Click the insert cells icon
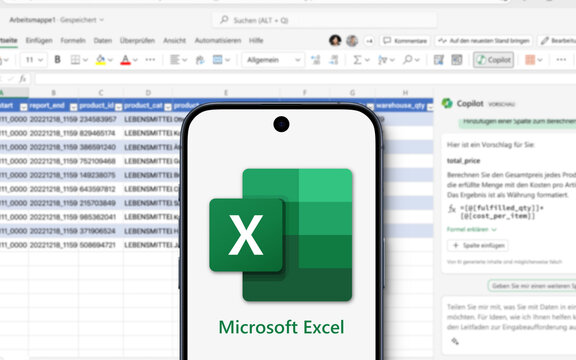576x360 pixels. click(x=315, y=60)
